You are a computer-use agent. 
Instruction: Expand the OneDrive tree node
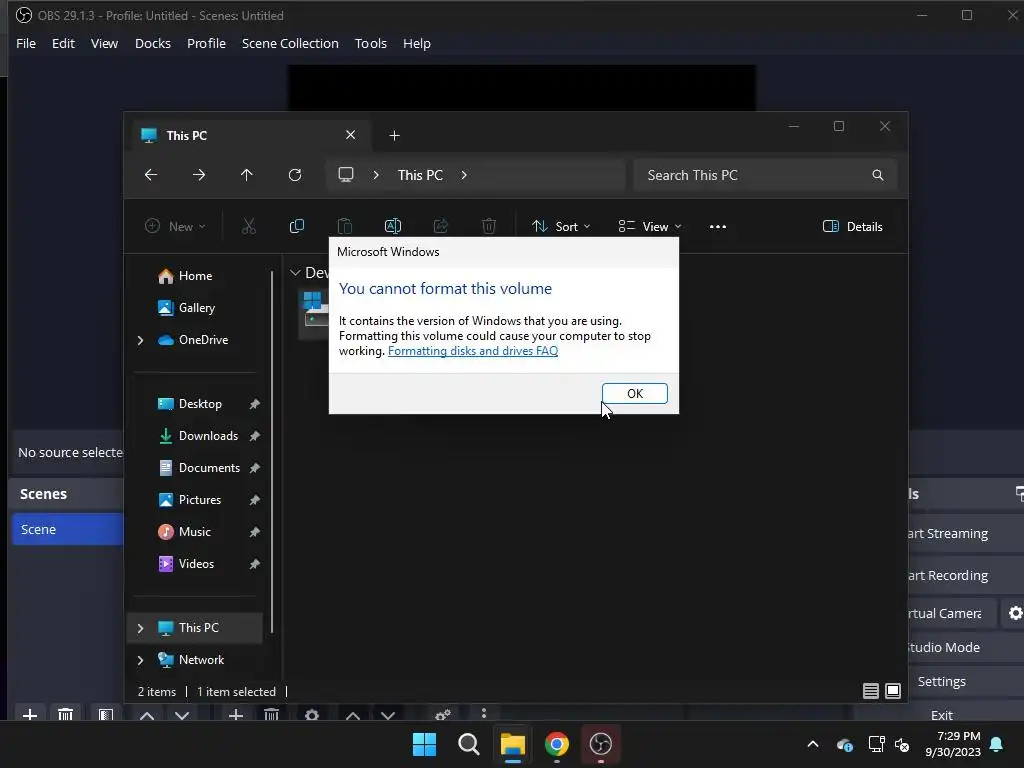tap(140, 340)
